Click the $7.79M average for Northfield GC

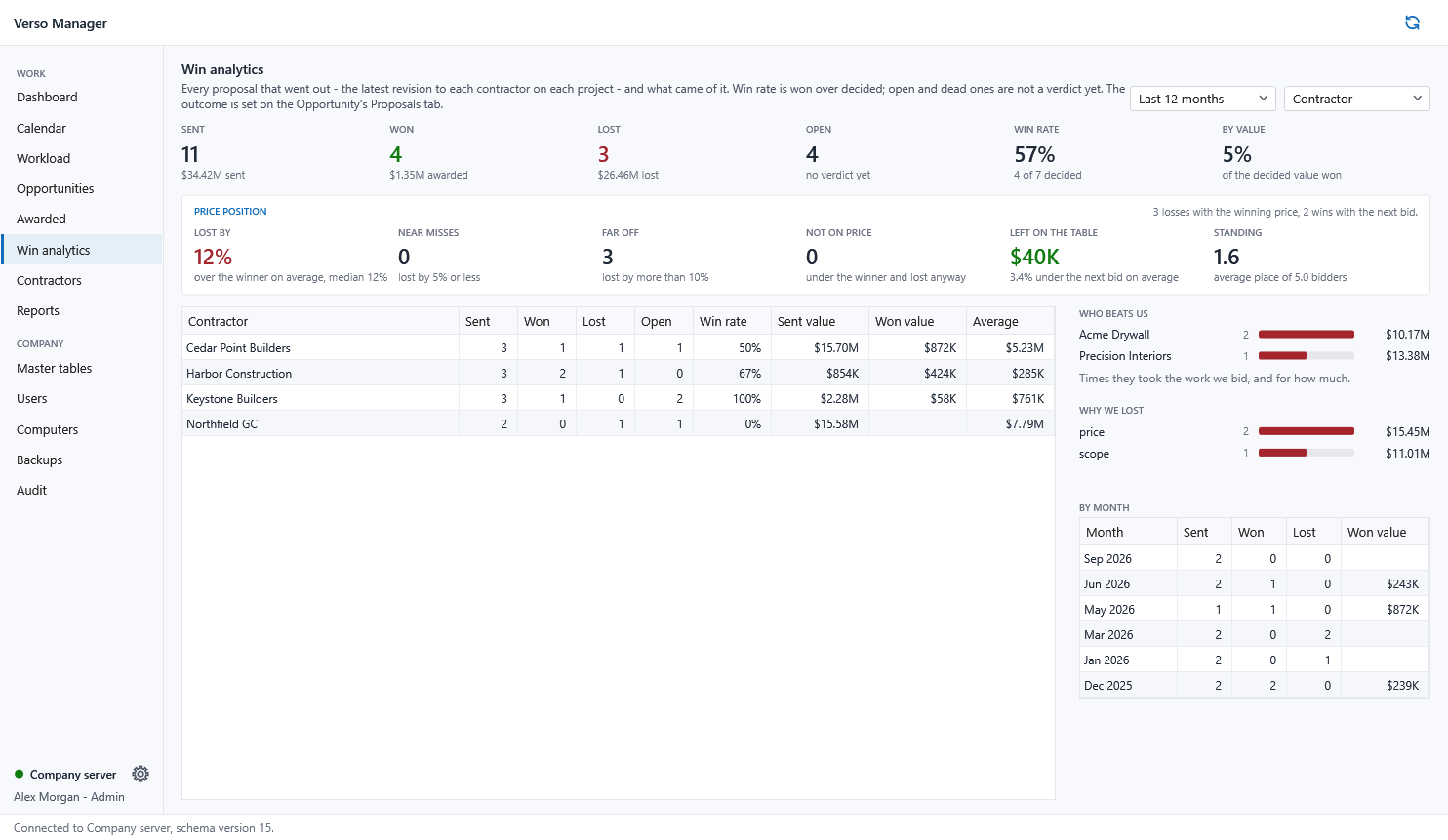click(x=1025, y=423)
